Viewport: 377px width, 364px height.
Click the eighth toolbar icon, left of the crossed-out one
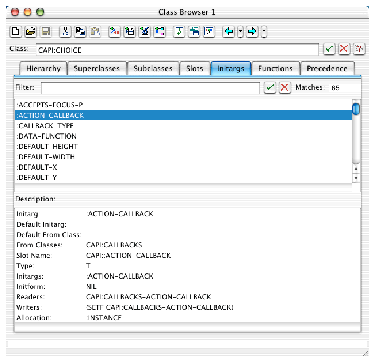[129, 32]
